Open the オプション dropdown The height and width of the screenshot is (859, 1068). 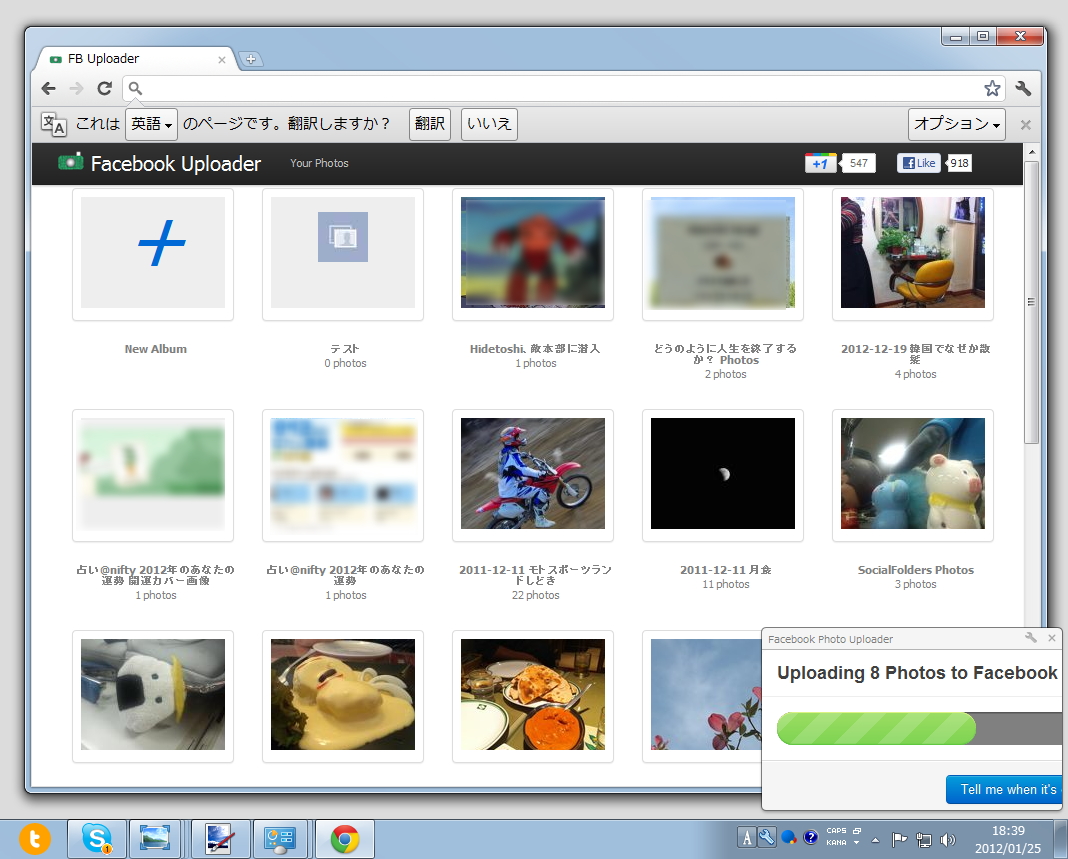pyautogui.click(x=956, y=124)
